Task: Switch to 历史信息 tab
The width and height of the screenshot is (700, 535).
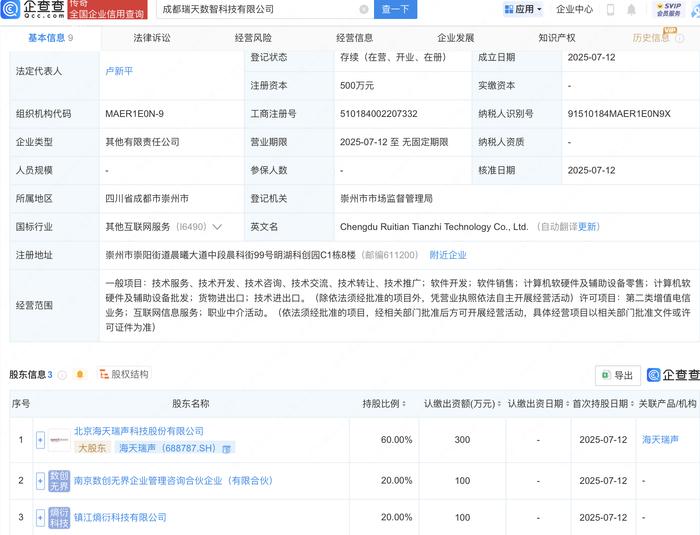Action: pyautogui.click(x=651, y=38)
